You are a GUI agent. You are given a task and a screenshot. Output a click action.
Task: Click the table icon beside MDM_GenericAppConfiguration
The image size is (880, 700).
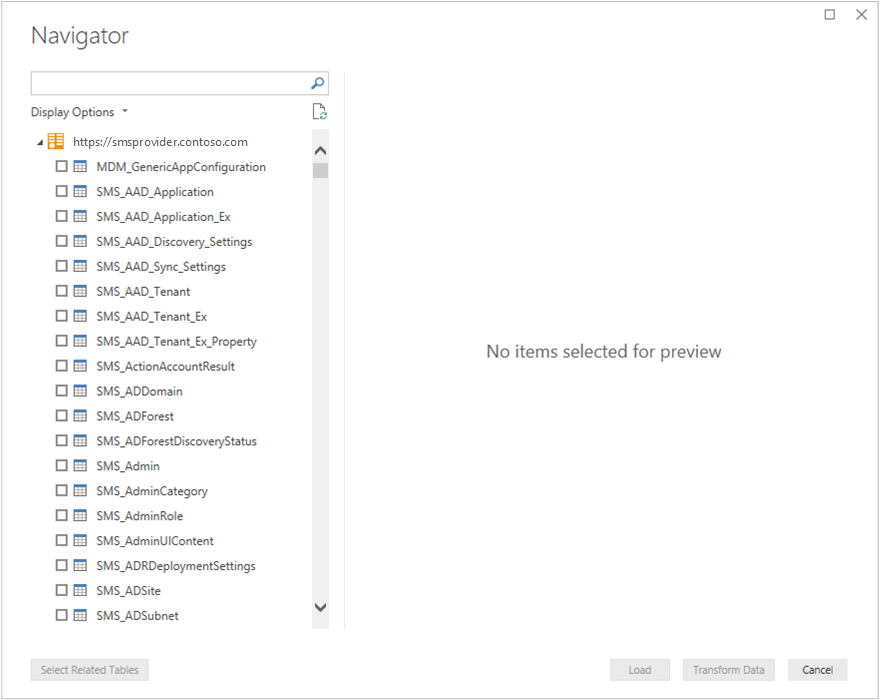point(78,166)
